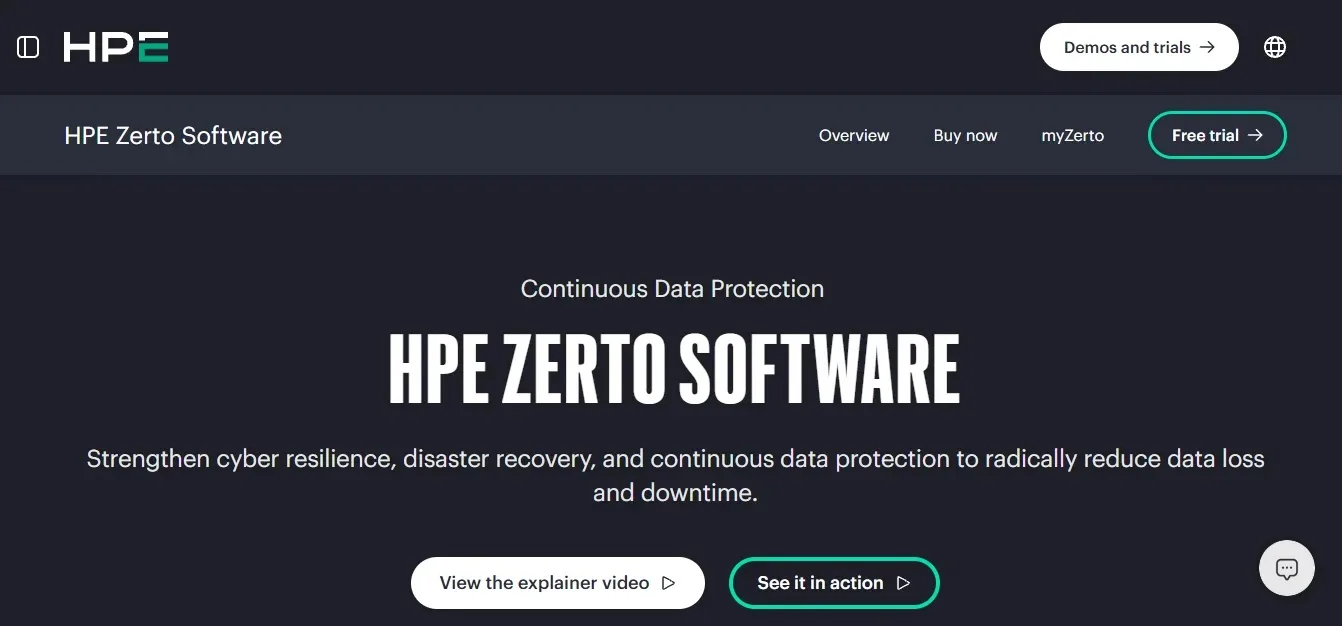The image size is (1342, 626).
Task: Go to Buy now
Action: coord(965,135)
